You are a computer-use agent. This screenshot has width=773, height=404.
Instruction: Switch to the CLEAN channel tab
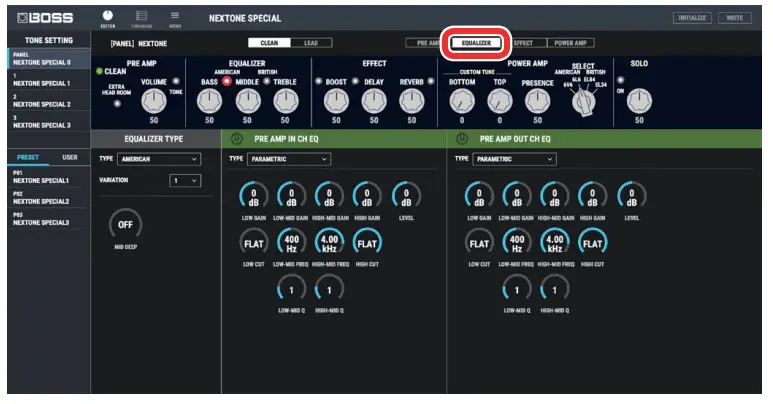point(269,43)
